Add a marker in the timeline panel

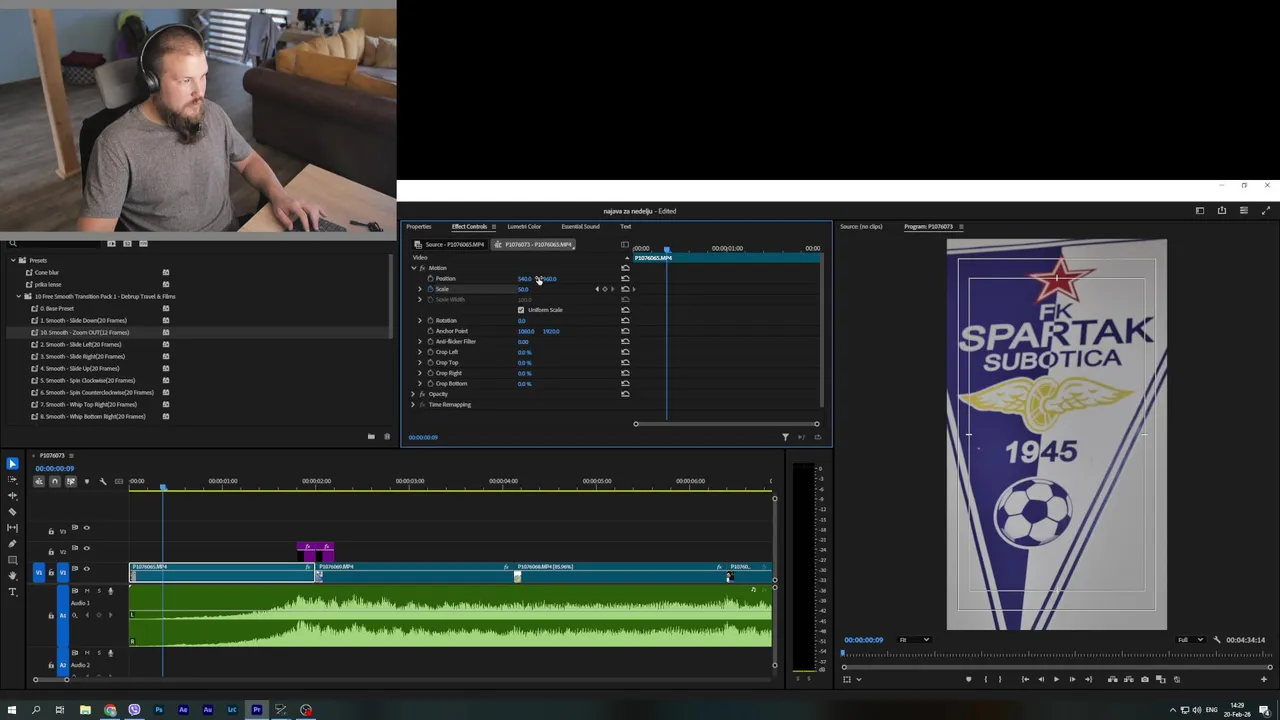tap(86, 481)
